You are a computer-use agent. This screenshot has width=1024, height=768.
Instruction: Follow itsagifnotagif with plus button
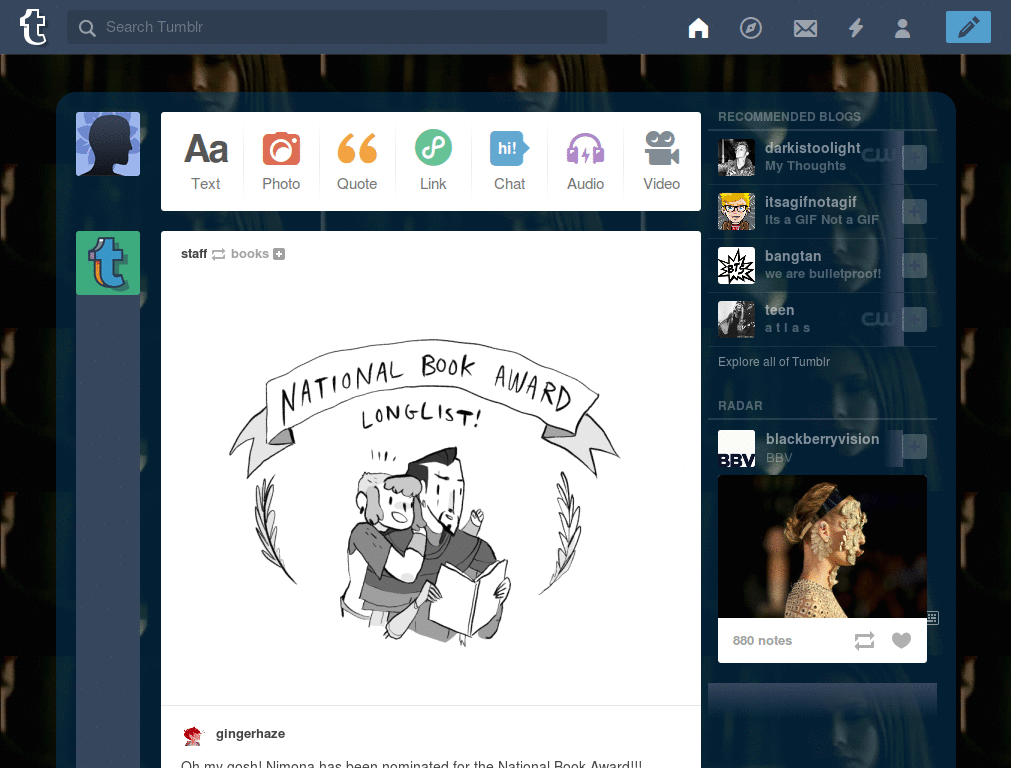914,212
